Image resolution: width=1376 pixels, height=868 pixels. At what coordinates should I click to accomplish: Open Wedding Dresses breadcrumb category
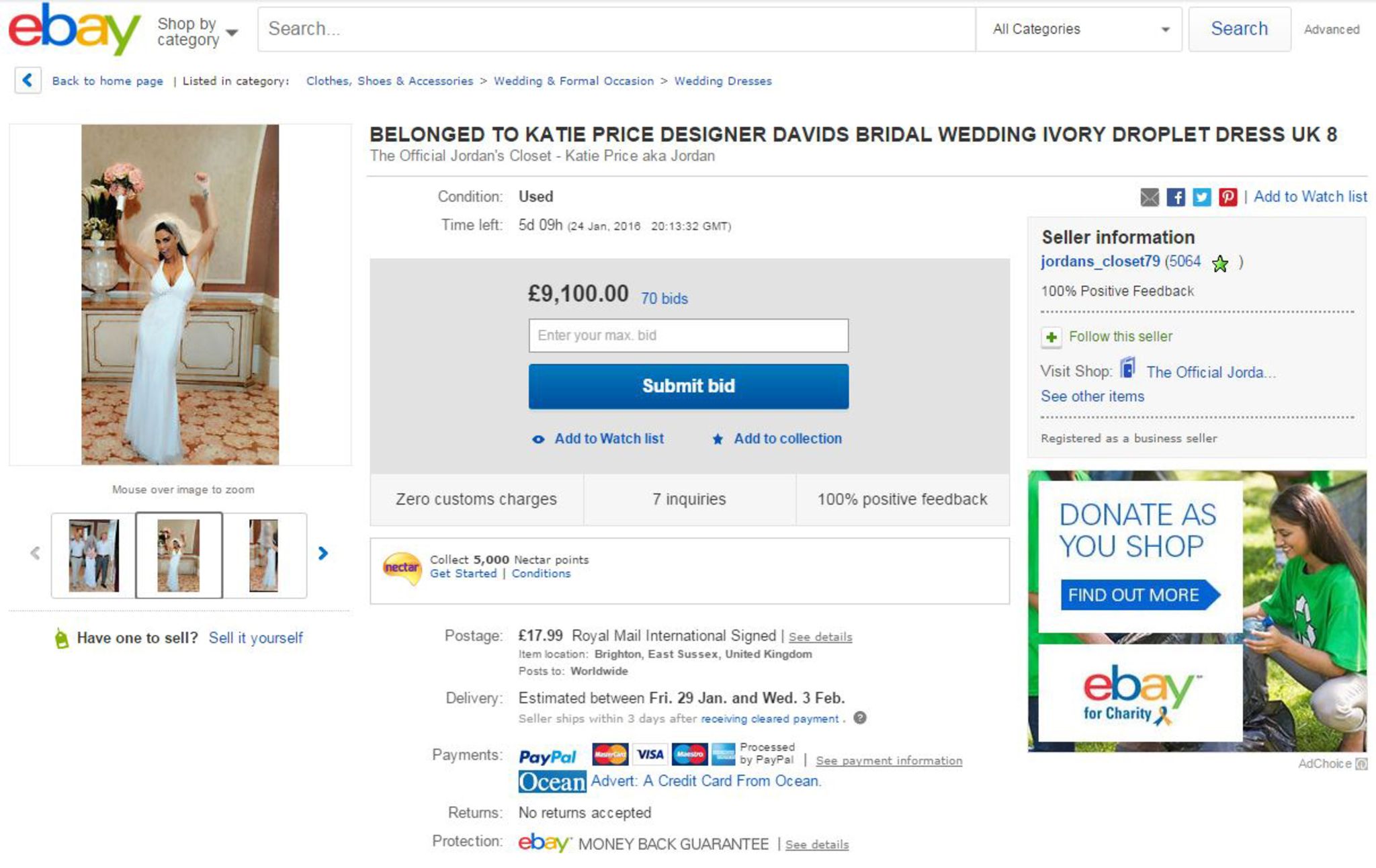[723, 81]
